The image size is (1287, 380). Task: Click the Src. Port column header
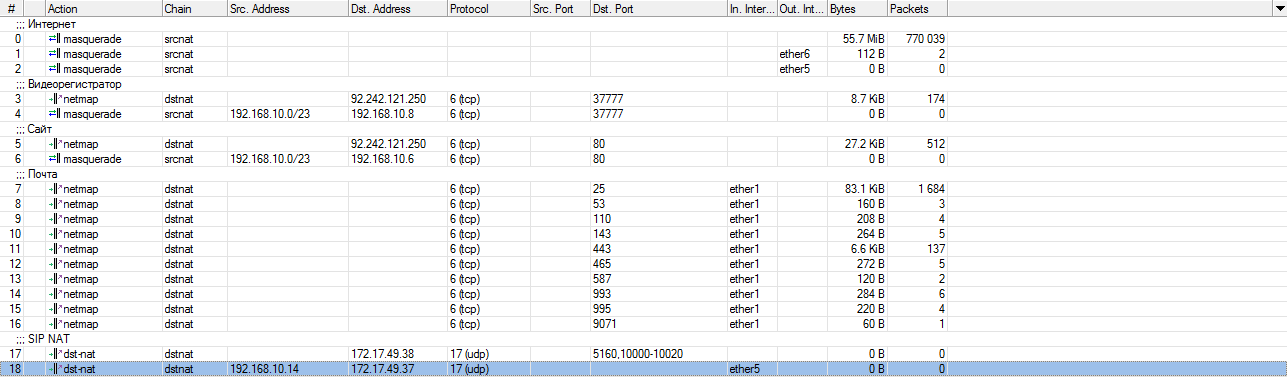coord(560,8)
